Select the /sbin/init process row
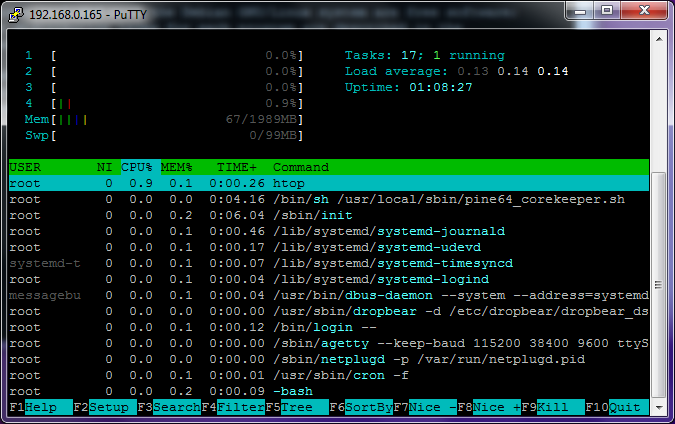Viewport: 675px width, 424px height. tap(330, 215)
